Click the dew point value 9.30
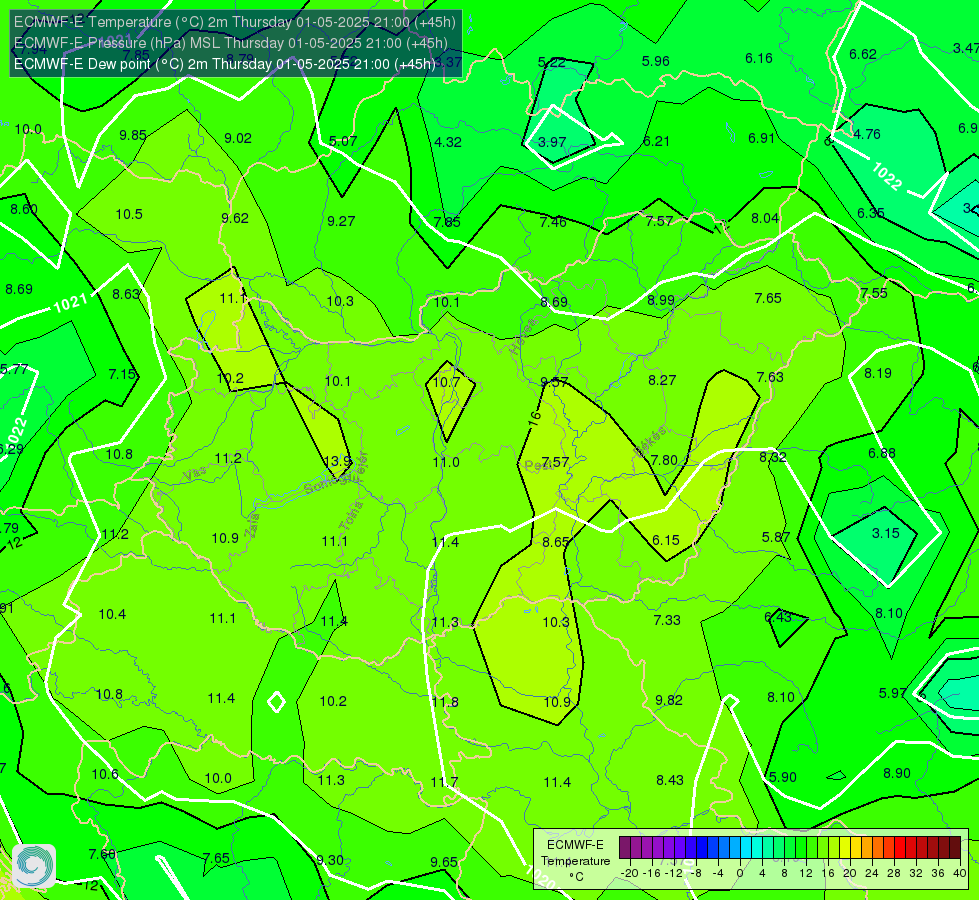The image size is (979, 900). pyautogui.click(x=330, y=860)
